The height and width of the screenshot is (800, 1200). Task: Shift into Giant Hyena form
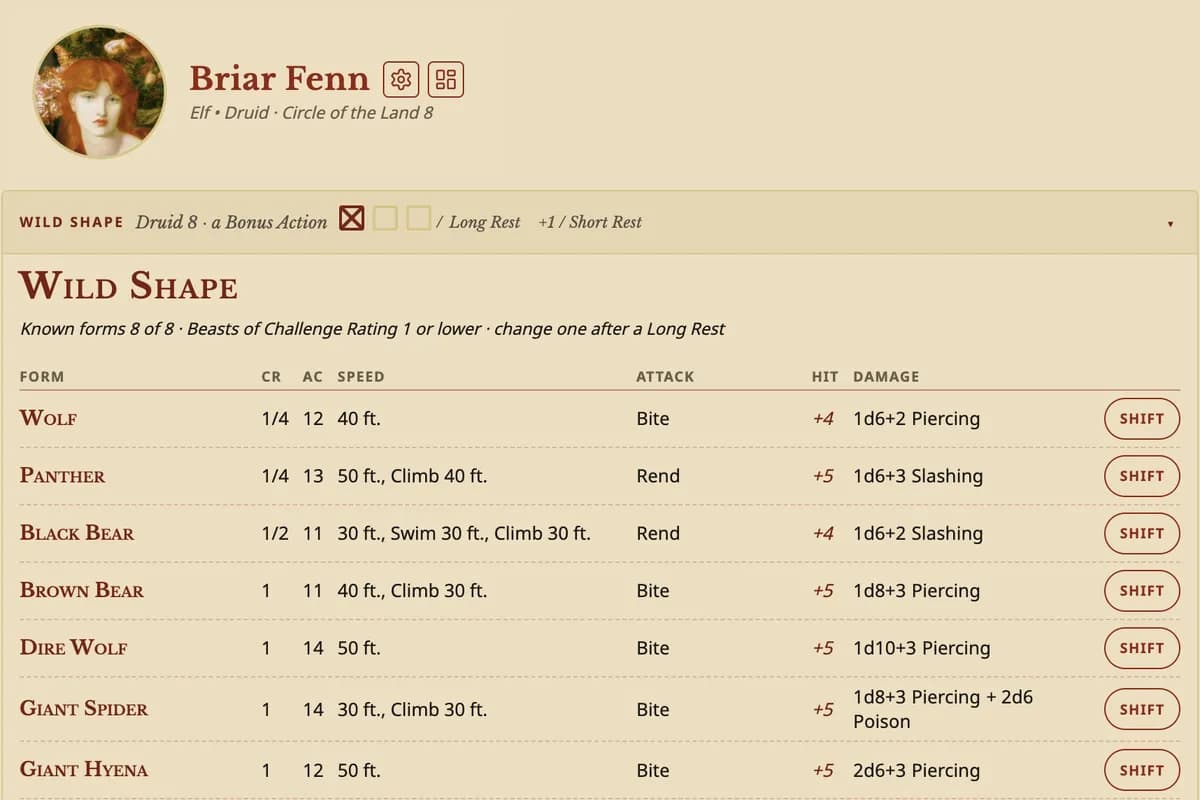coord(1142,770)
